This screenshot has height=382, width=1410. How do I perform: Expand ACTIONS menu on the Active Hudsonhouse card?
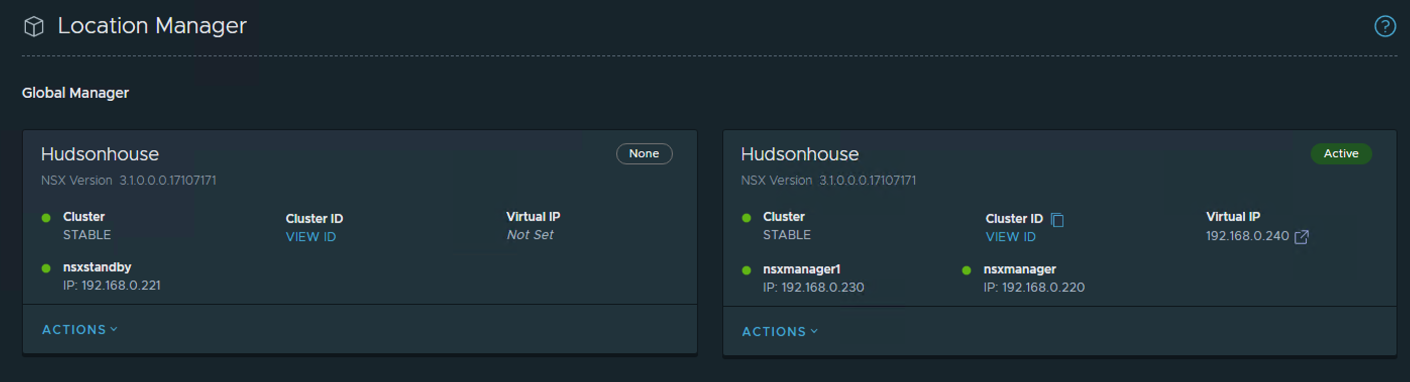pos(780,332)
